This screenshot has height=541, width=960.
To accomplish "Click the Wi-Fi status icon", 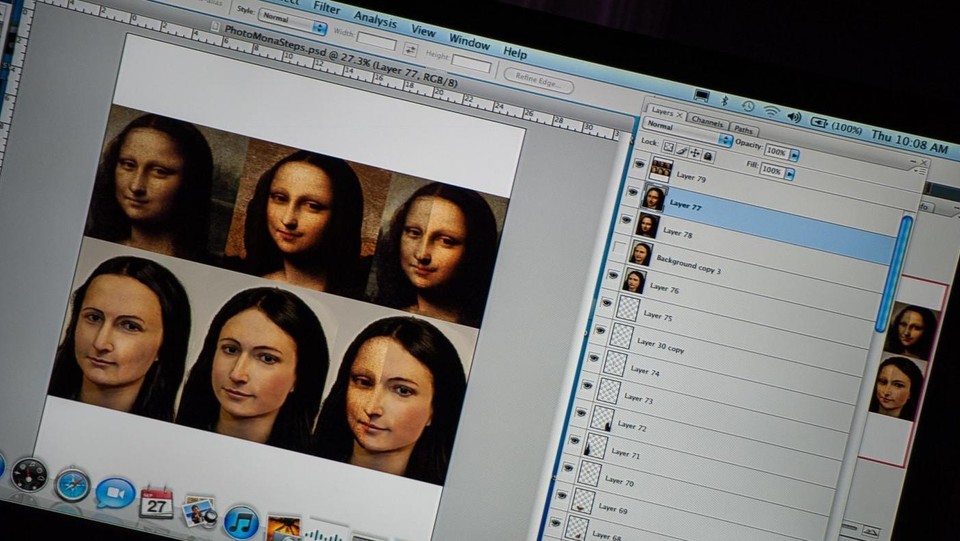I will [x=771, y=111].
